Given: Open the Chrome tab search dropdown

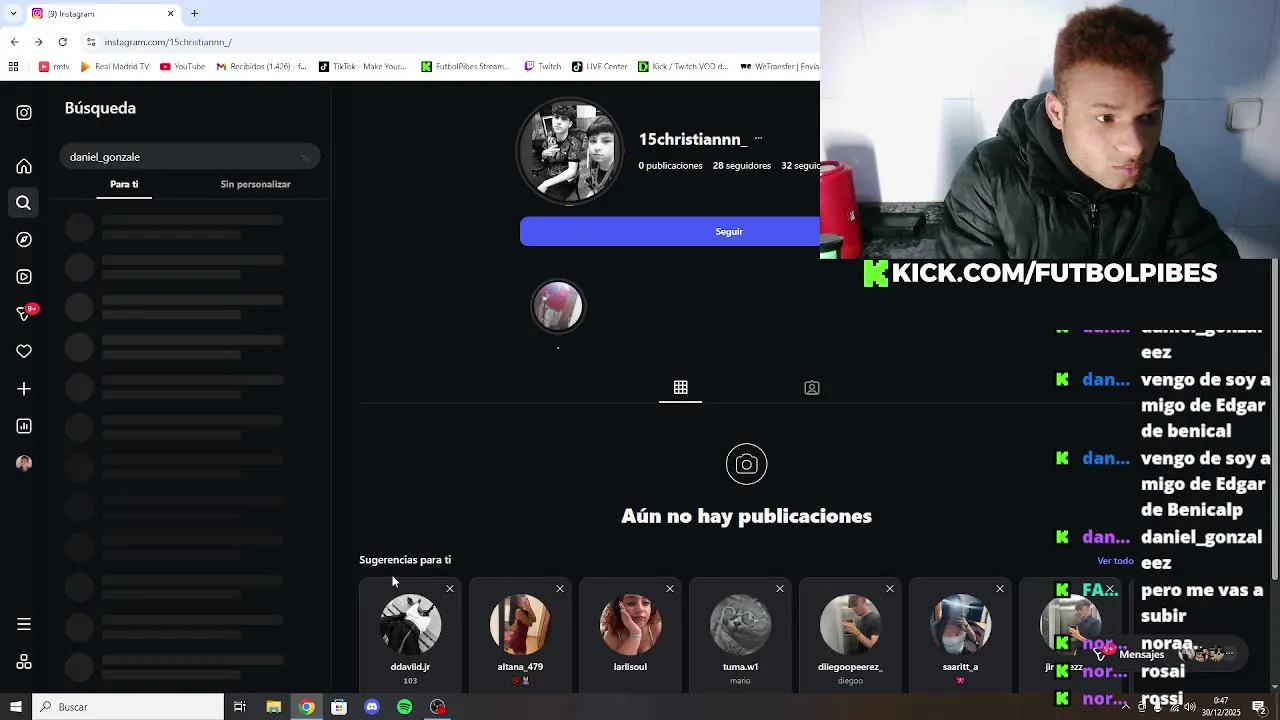Looking at the screenshot, I should [14, 13].
